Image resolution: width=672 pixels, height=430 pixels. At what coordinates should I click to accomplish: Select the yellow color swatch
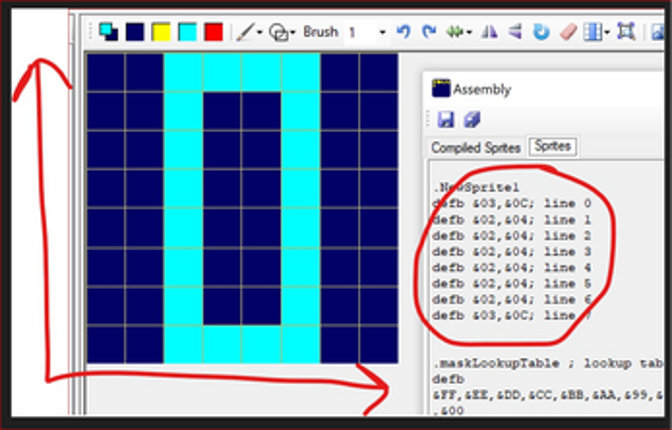coord(161,32)
